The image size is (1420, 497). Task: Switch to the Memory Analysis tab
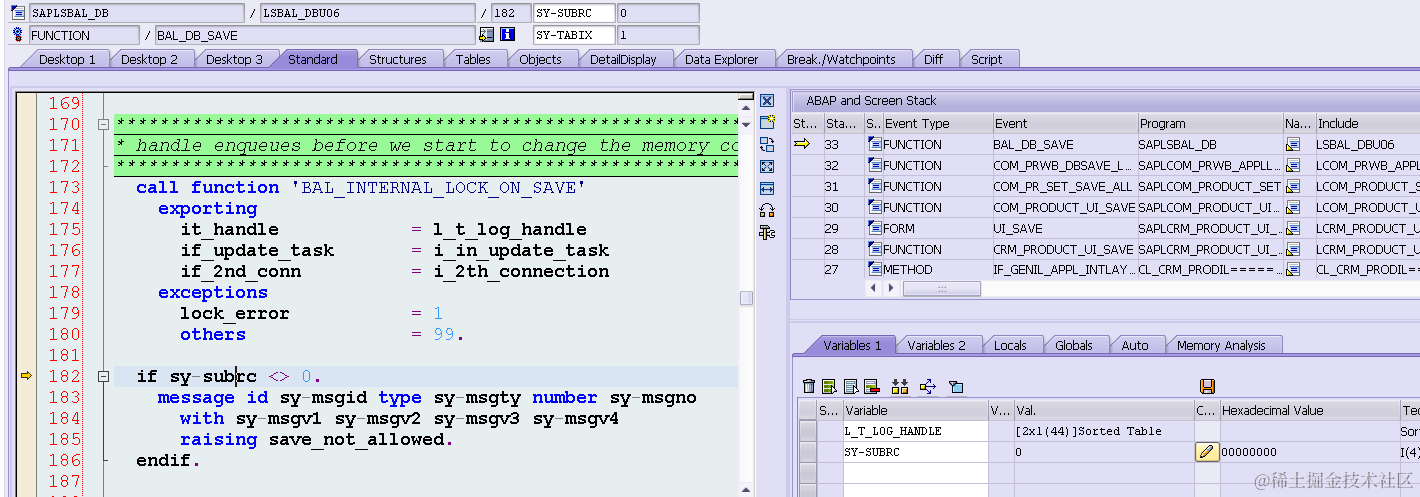point(1221,345)
